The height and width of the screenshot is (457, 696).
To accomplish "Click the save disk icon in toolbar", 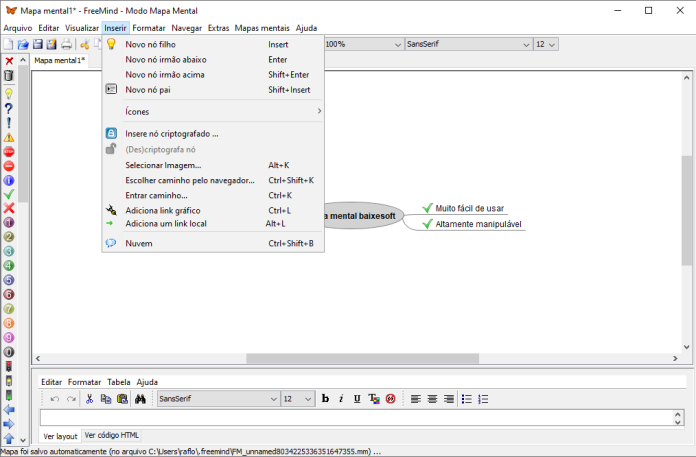I will (x=38, y=44).
